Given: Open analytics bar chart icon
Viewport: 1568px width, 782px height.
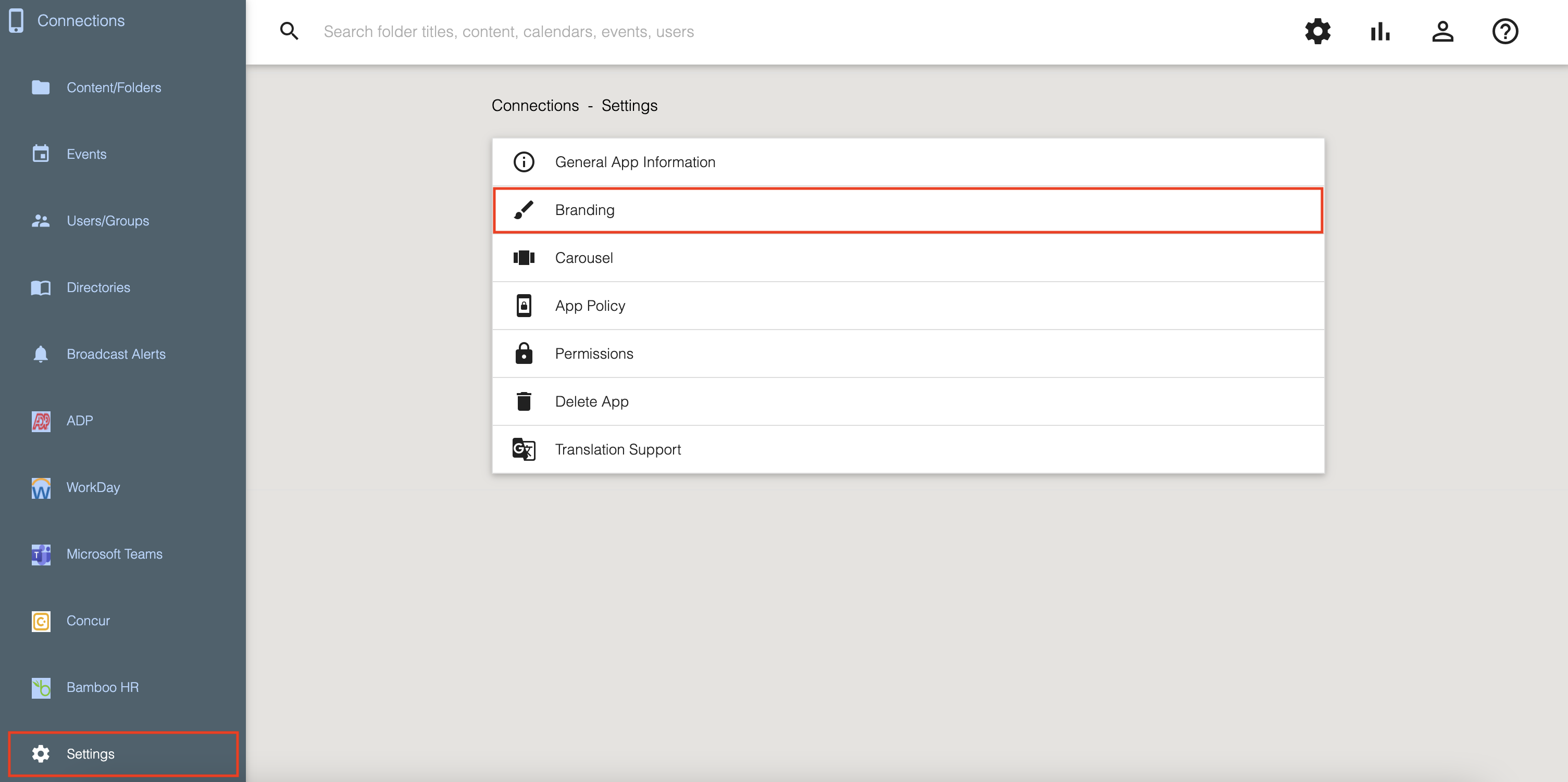Looking at the screenshot, I should (x=1380, y=31).
